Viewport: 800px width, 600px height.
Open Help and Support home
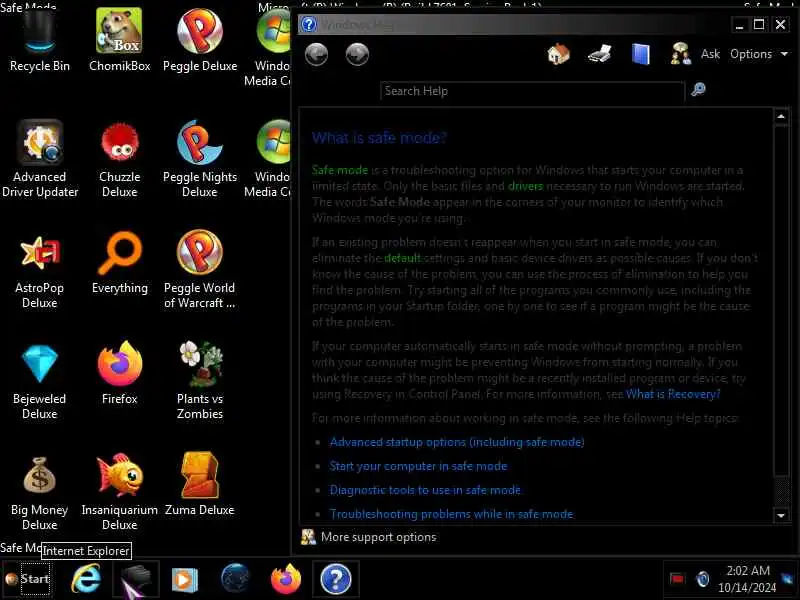click(x=558, y=54)
